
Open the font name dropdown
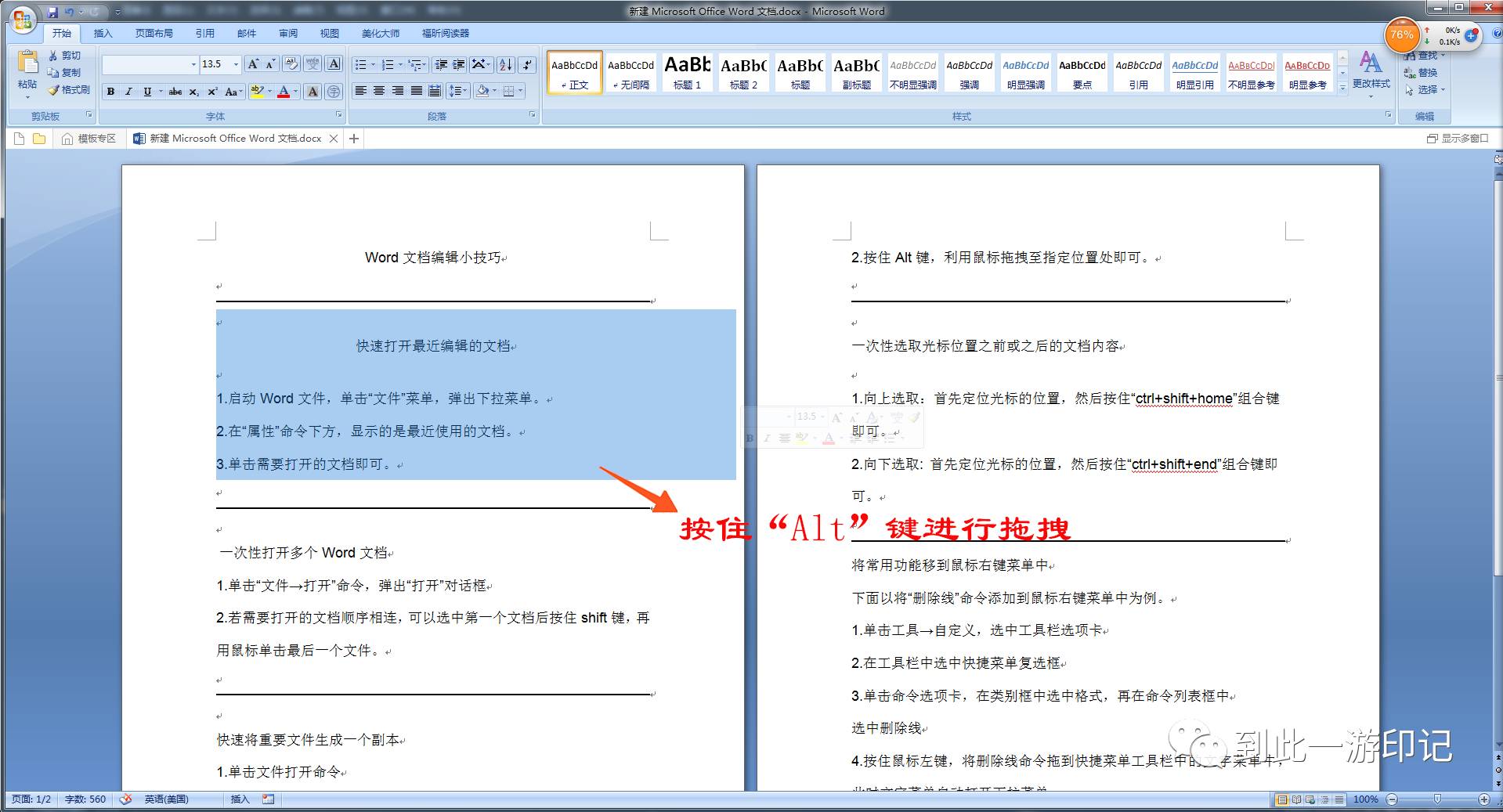point(193,64)
